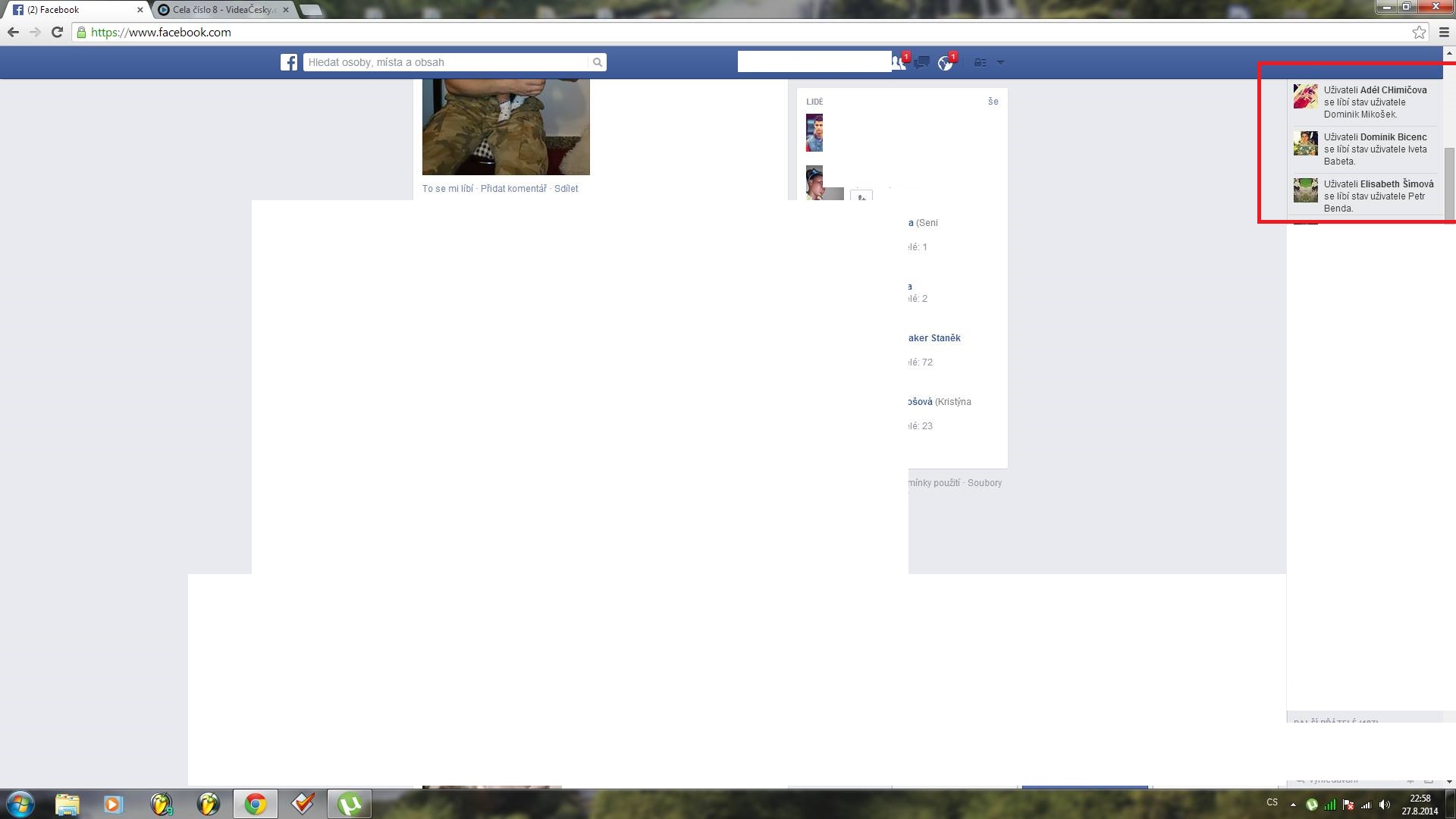This screenshot has height=819, width=1456.
Task: Open the globe notifications icon
Action: pyautogui.click(x=946, y=63)
